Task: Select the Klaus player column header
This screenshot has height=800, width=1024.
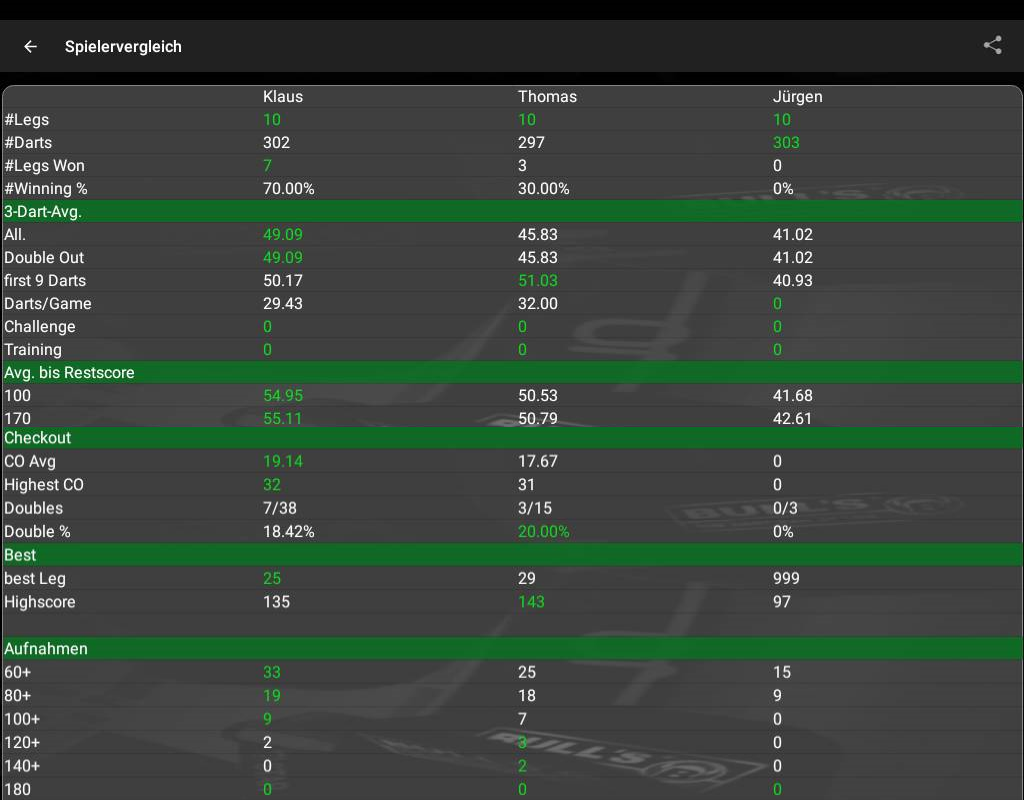Action: click(282, 97)
